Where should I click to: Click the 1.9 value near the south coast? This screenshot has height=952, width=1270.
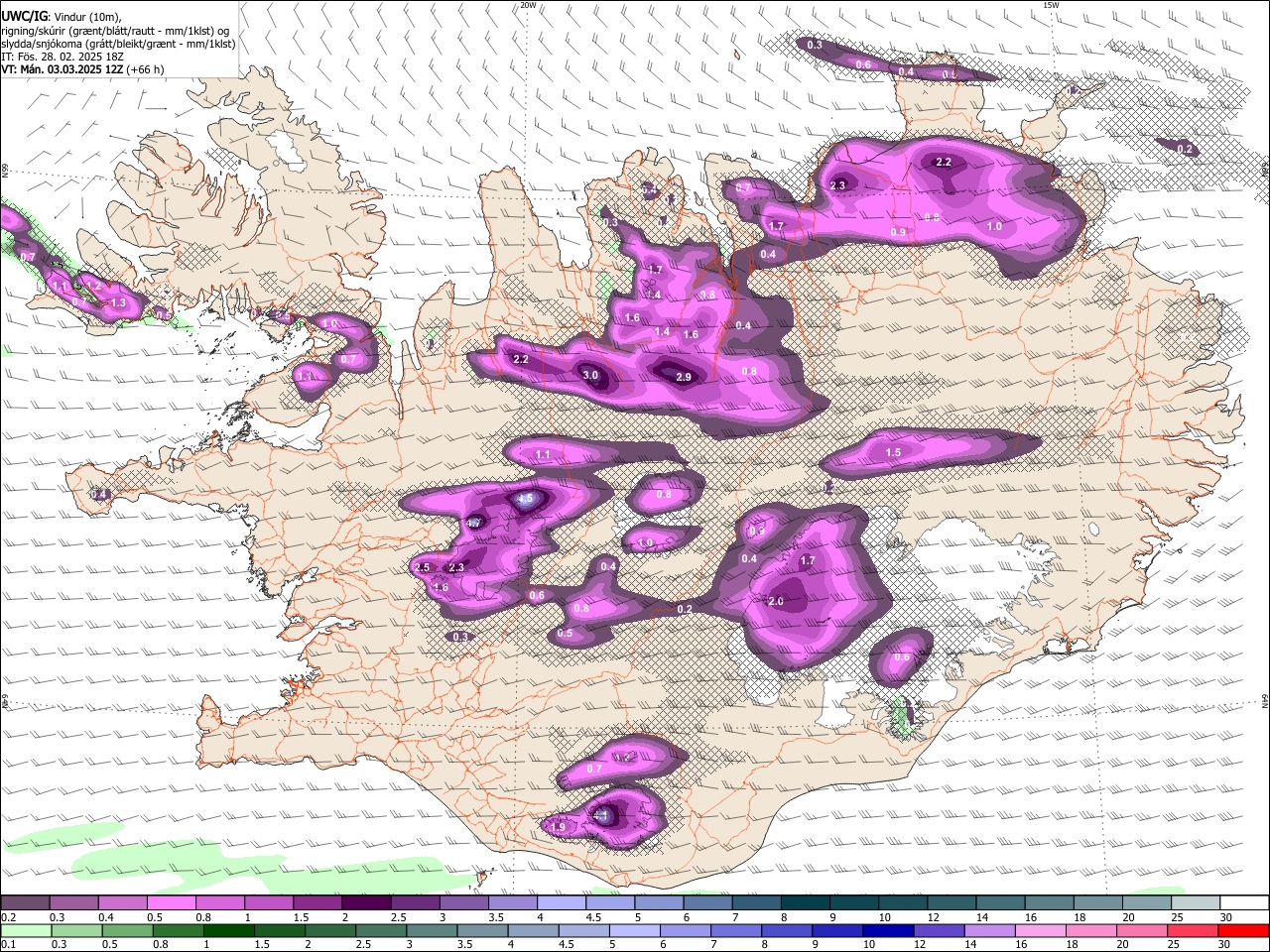558,827
